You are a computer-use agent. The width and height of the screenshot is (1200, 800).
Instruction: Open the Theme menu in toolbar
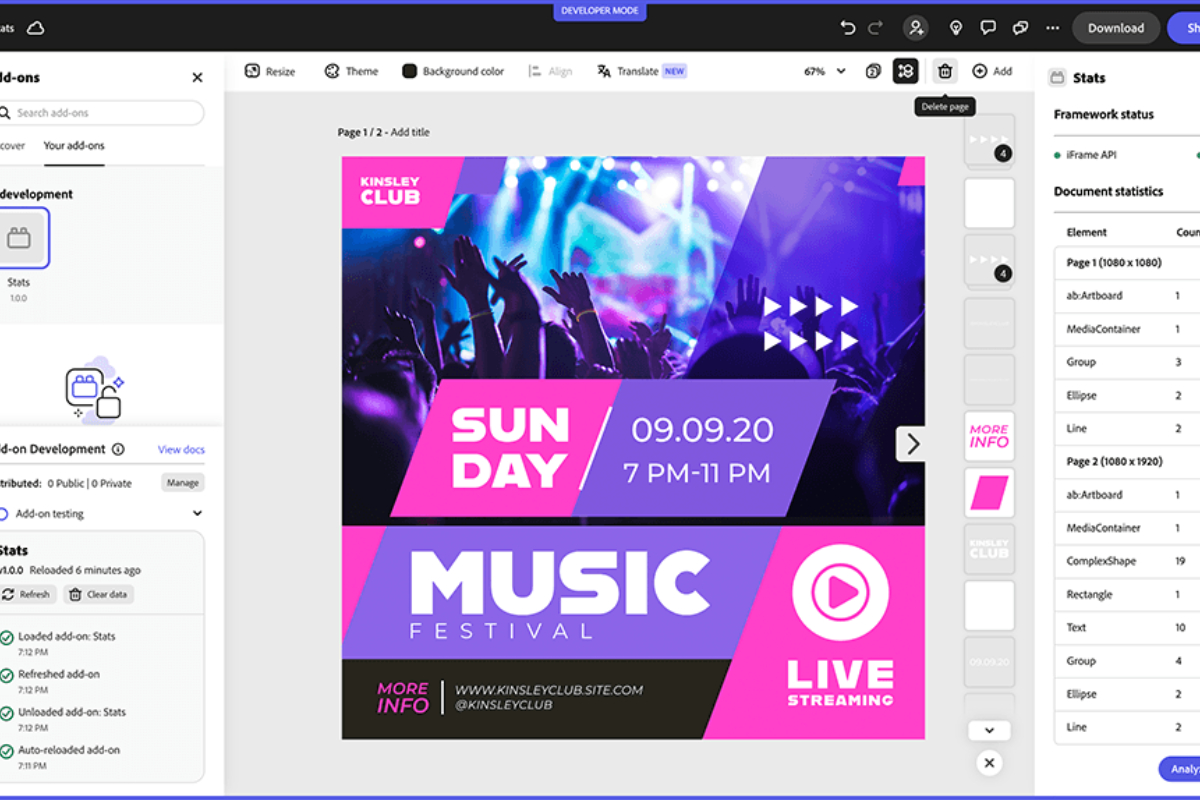(x=351, y=71)
